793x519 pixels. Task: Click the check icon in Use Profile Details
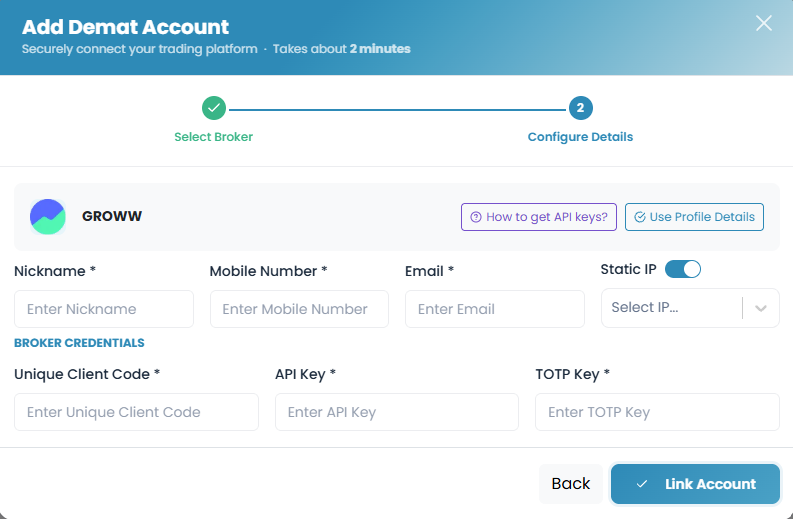[x=640, y=217]
